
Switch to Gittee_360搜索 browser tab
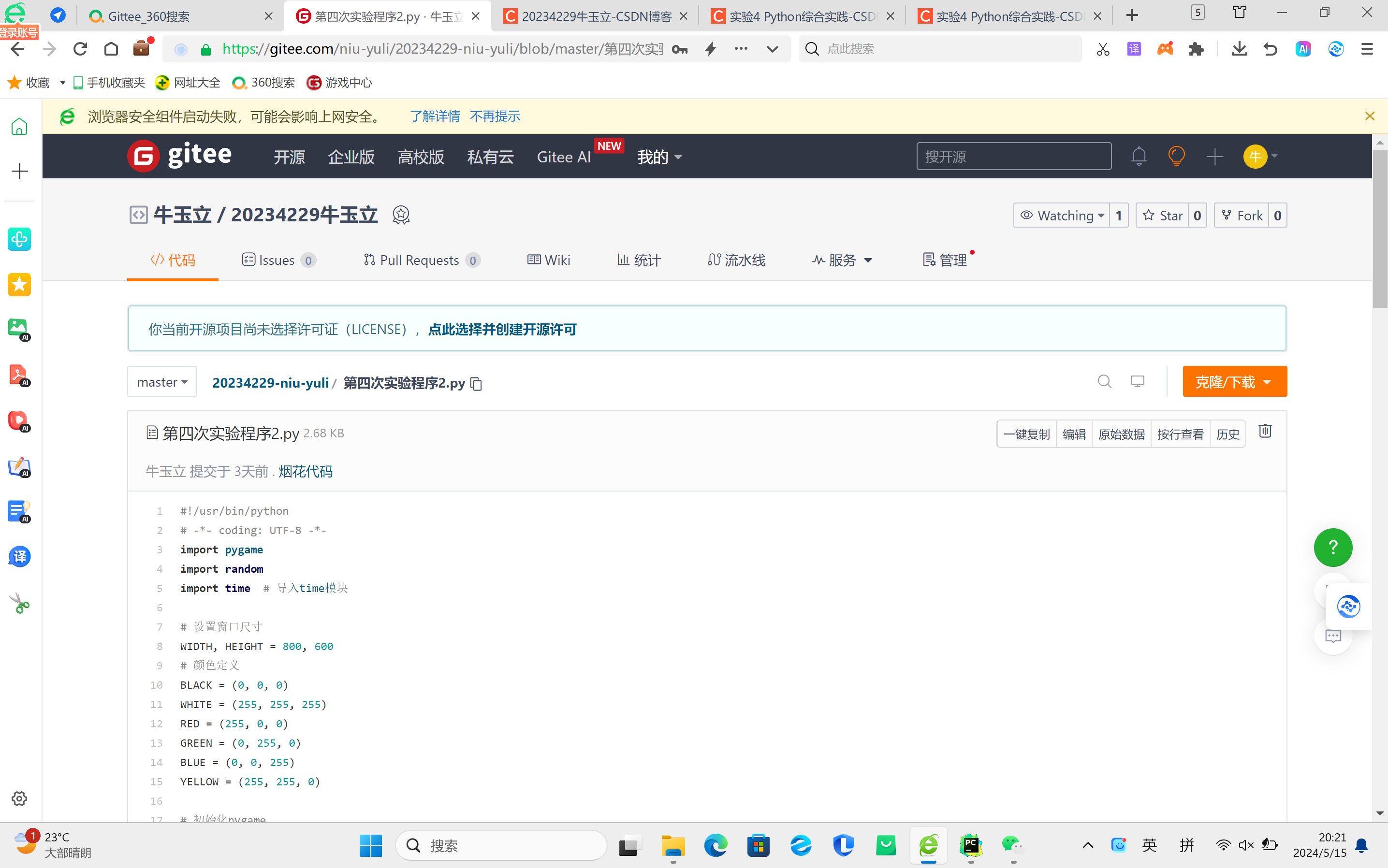(181, 16)
